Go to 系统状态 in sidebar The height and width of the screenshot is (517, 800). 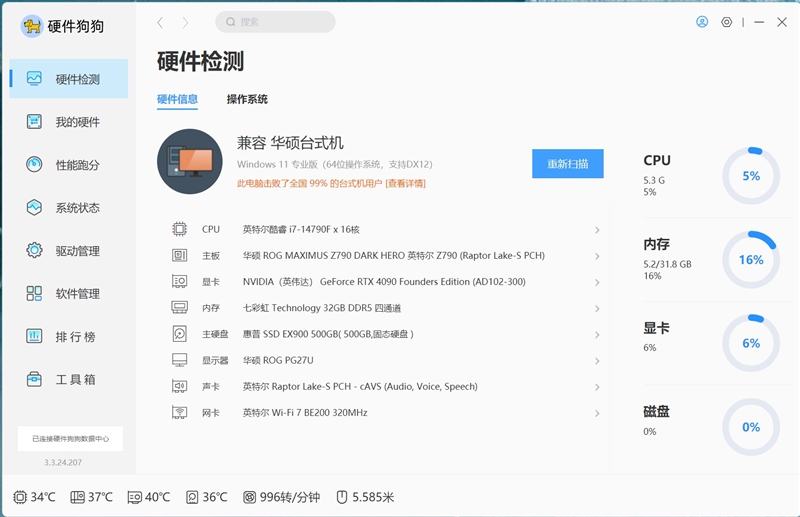pos(68,207)
